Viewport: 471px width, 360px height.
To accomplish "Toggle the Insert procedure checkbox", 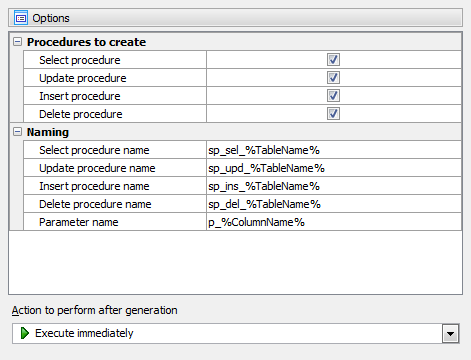I will (333, 96).
